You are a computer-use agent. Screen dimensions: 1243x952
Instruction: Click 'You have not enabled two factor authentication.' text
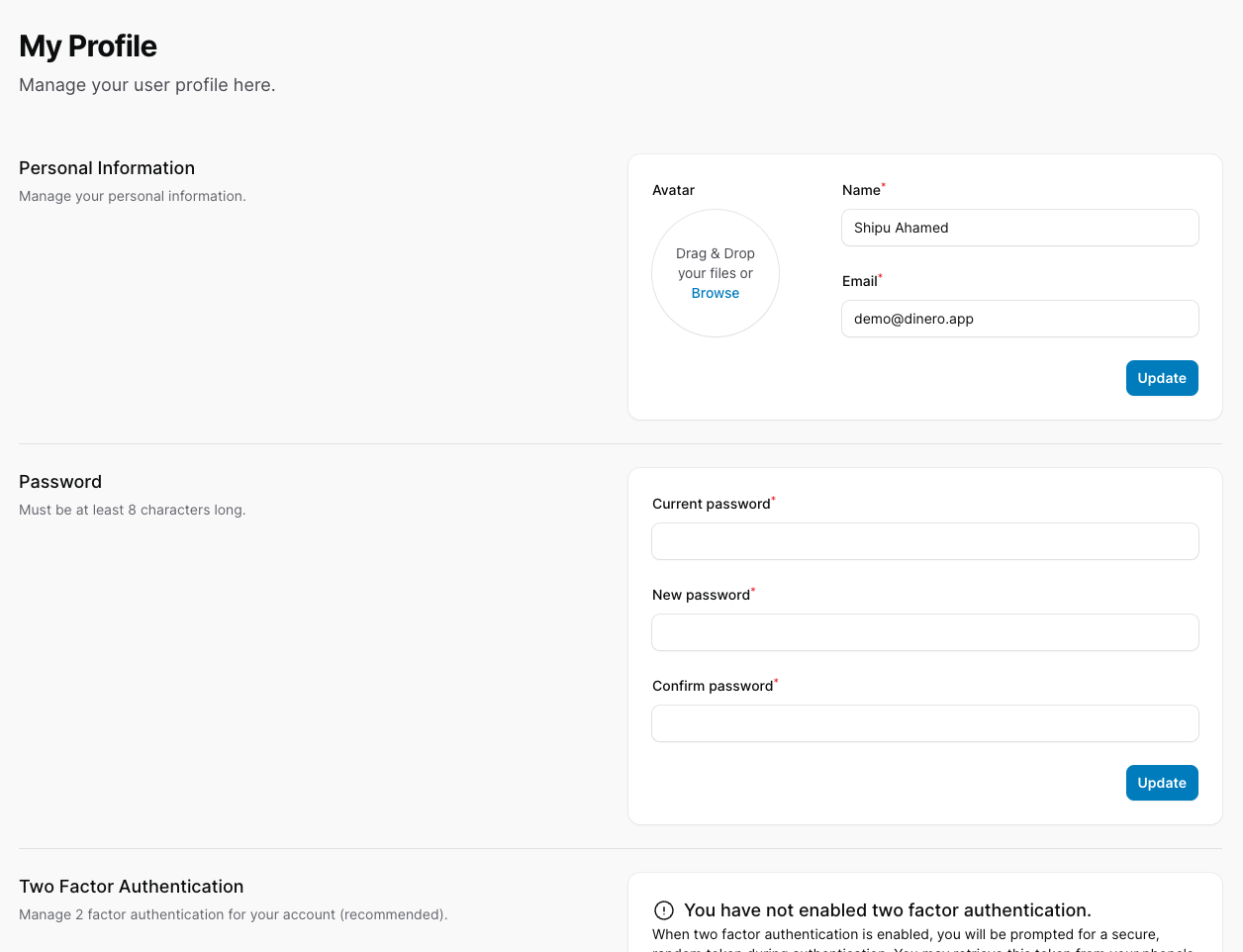pos(888,910)
